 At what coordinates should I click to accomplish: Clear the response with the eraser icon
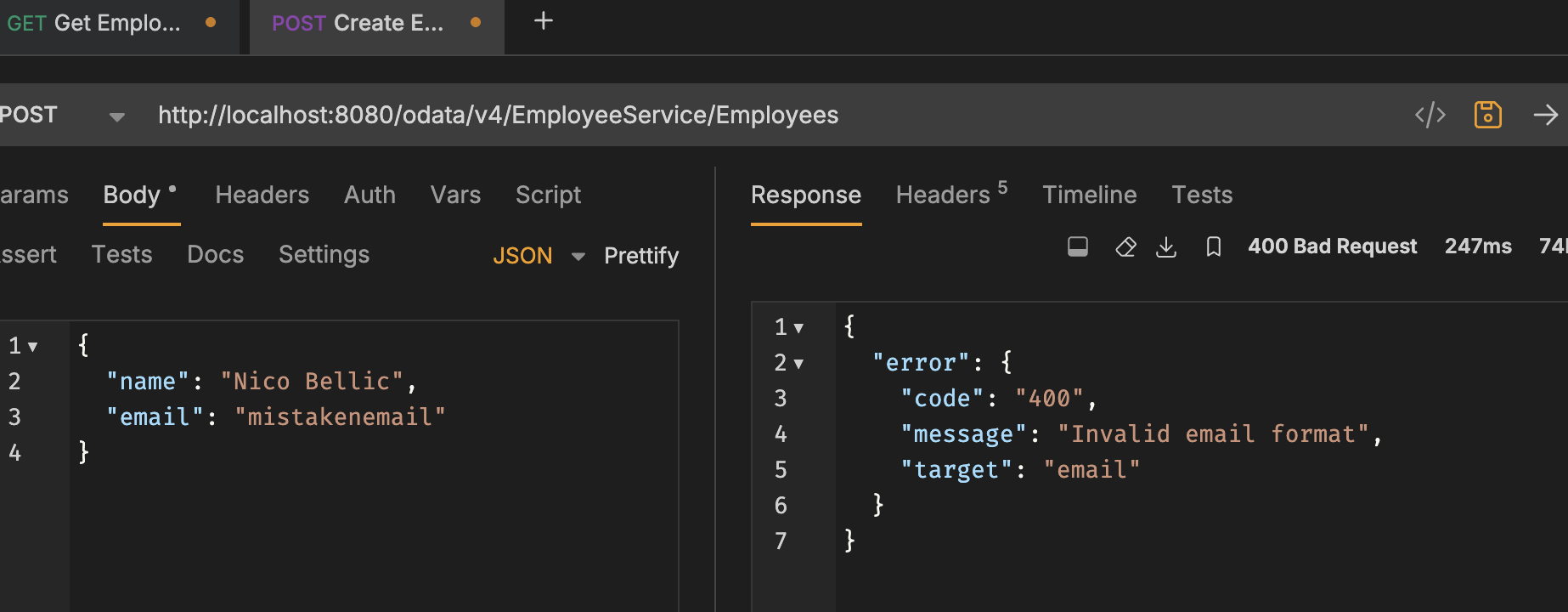1125,246
